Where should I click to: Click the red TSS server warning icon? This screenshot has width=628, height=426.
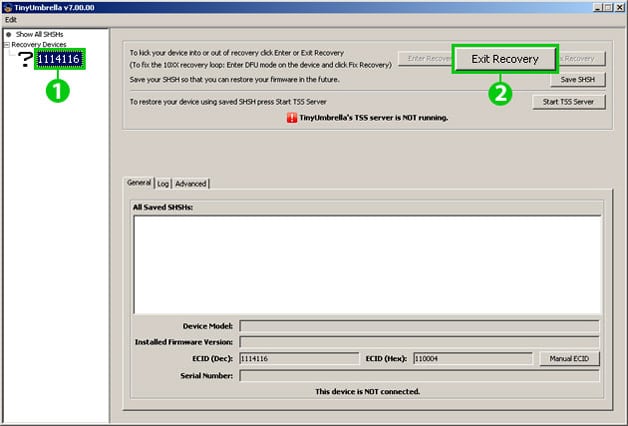pos(292,118)
